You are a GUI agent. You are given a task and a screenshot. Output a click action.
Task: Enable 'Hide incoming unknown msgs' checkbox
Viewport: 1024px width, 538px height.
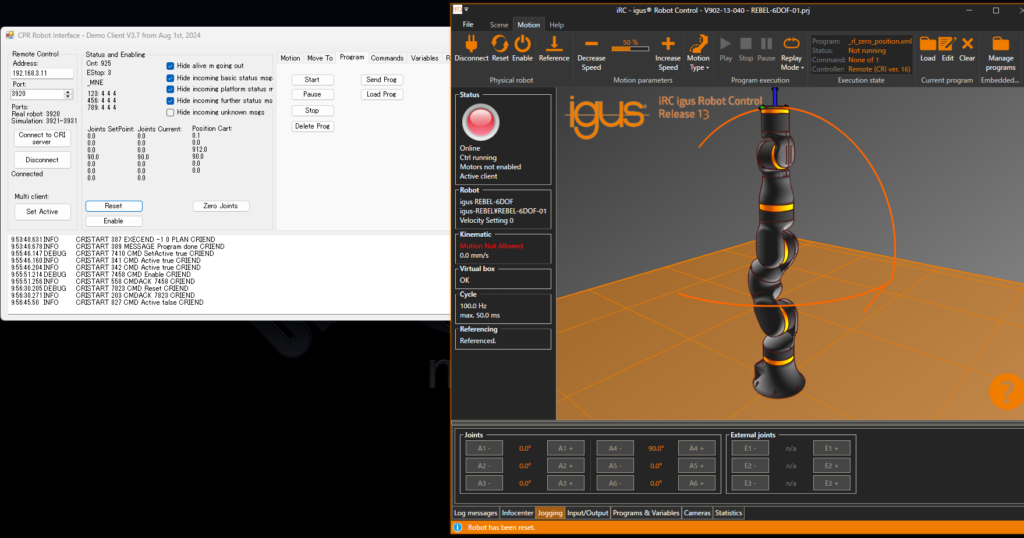[x=171, y=112]
